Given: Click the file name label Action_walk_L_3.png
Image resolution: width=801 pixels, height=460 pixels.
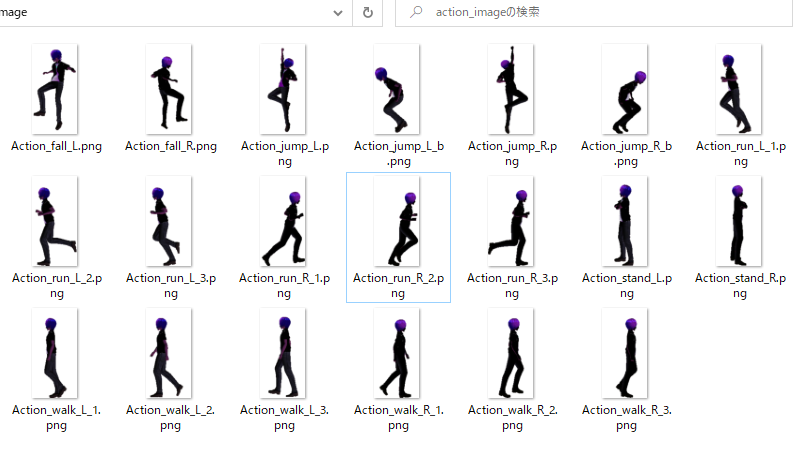Looking at the screenshot, I should click(x=284, y=418).
